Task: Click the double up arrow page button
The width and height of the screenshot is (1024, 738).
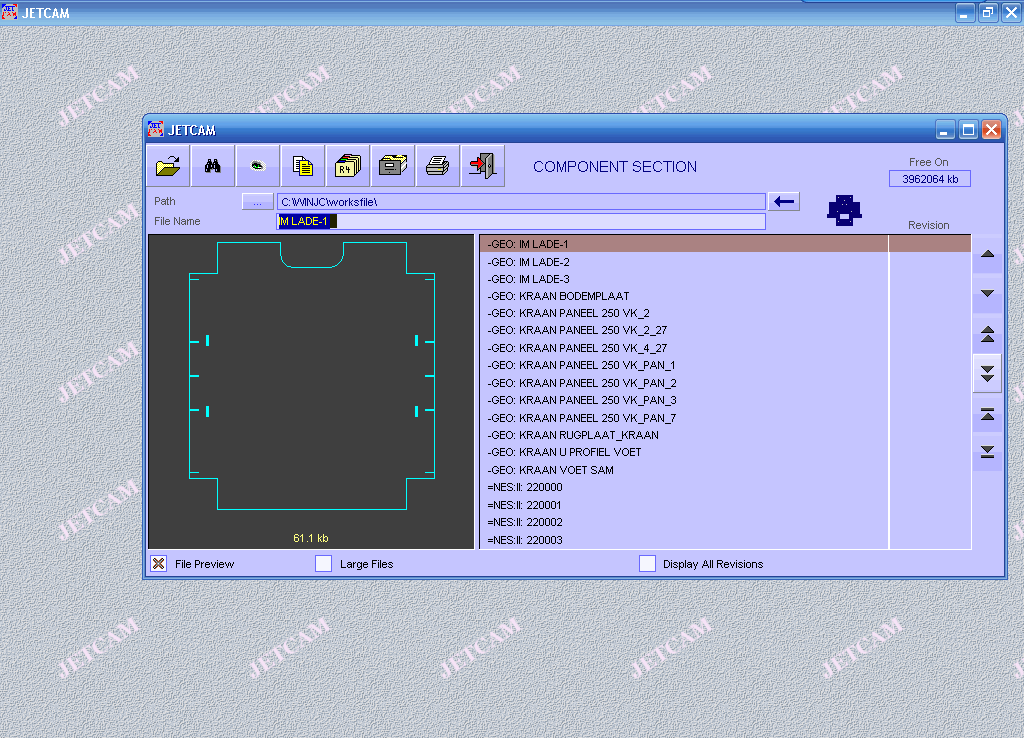Action: click(987, 334)
